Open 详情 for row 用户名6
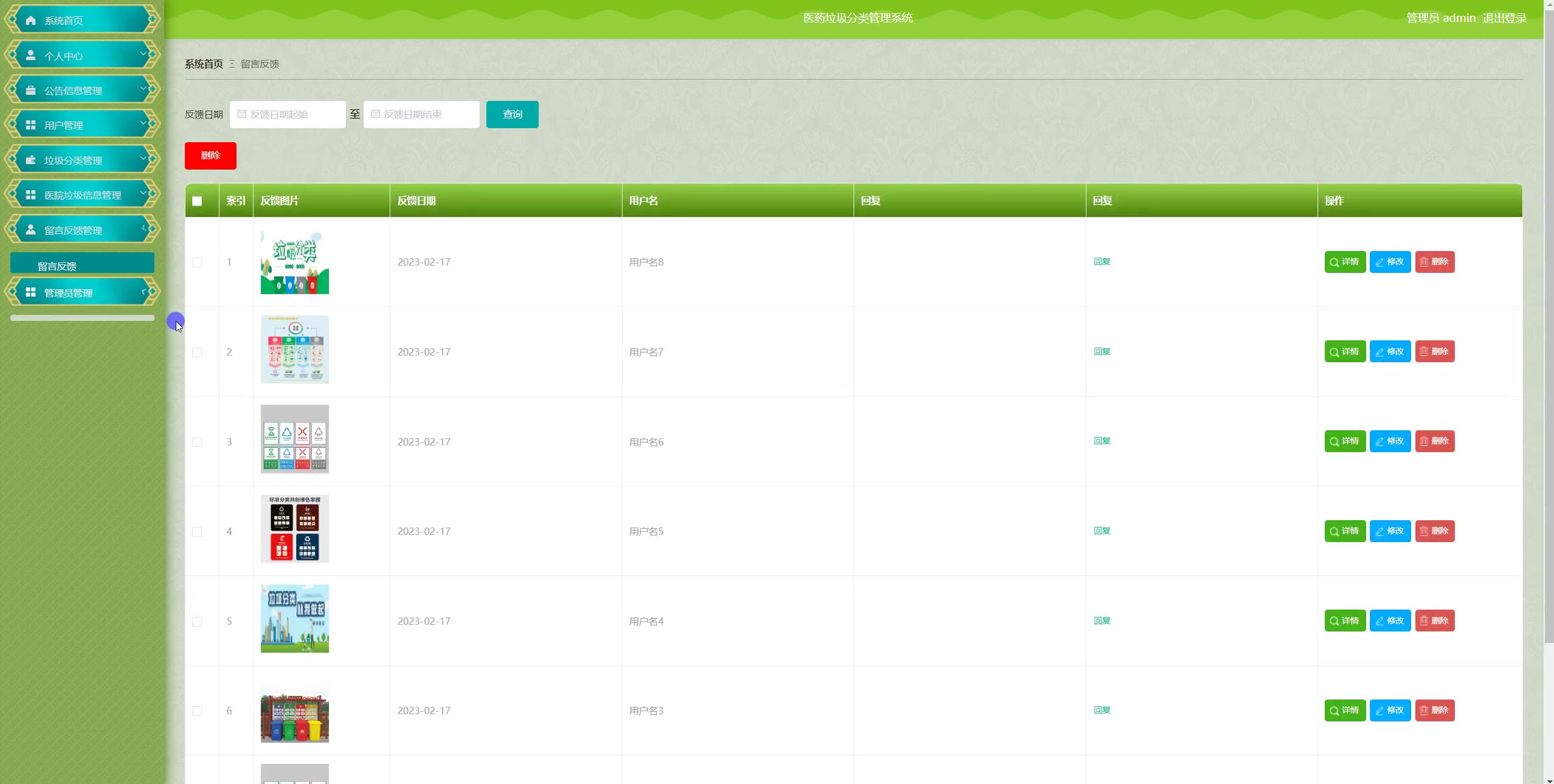Viewport: 1554px width, 784px height. (1345, 441)
